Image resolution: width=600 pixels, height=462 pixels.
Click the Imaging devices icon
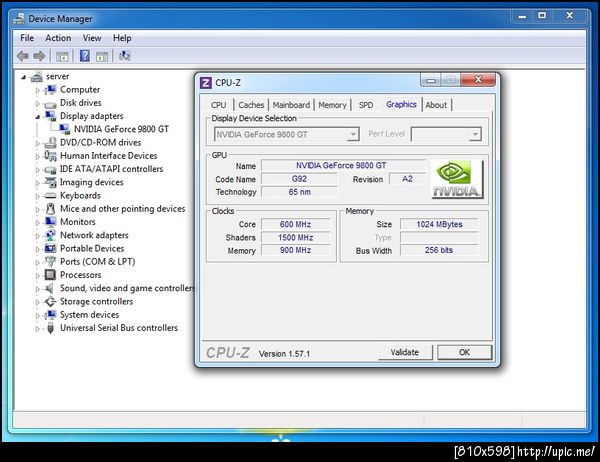click(x=50, y=182)
